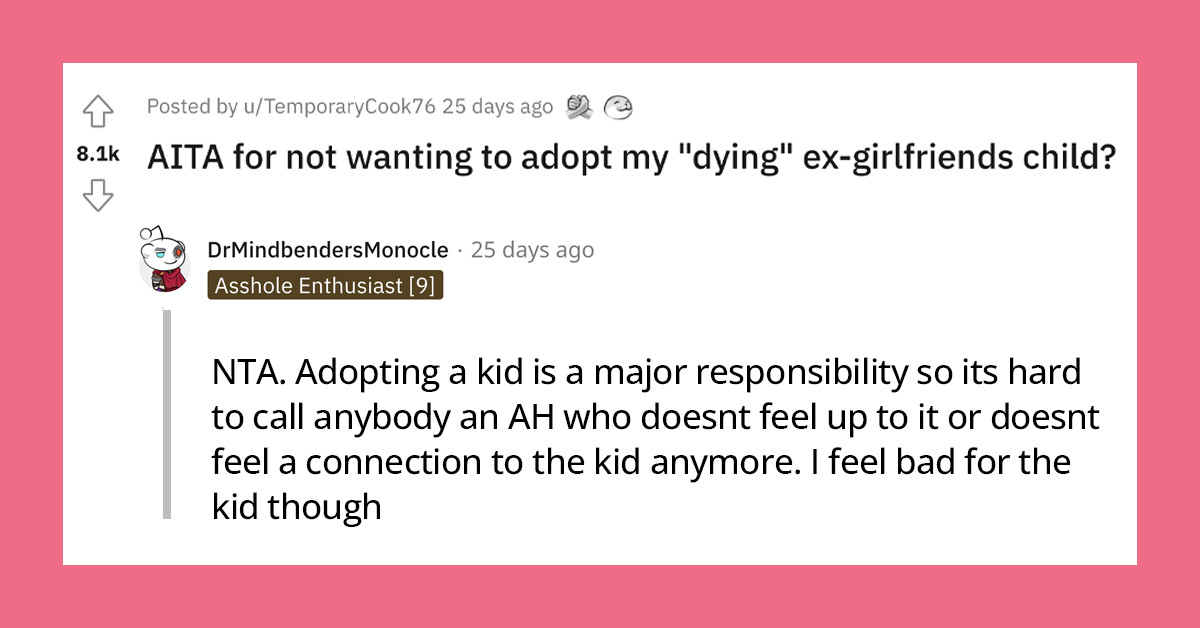Click the comment's 25 days ago timestamp
1200x628 pixels.
pyautogui.click(x=533, y=250)
